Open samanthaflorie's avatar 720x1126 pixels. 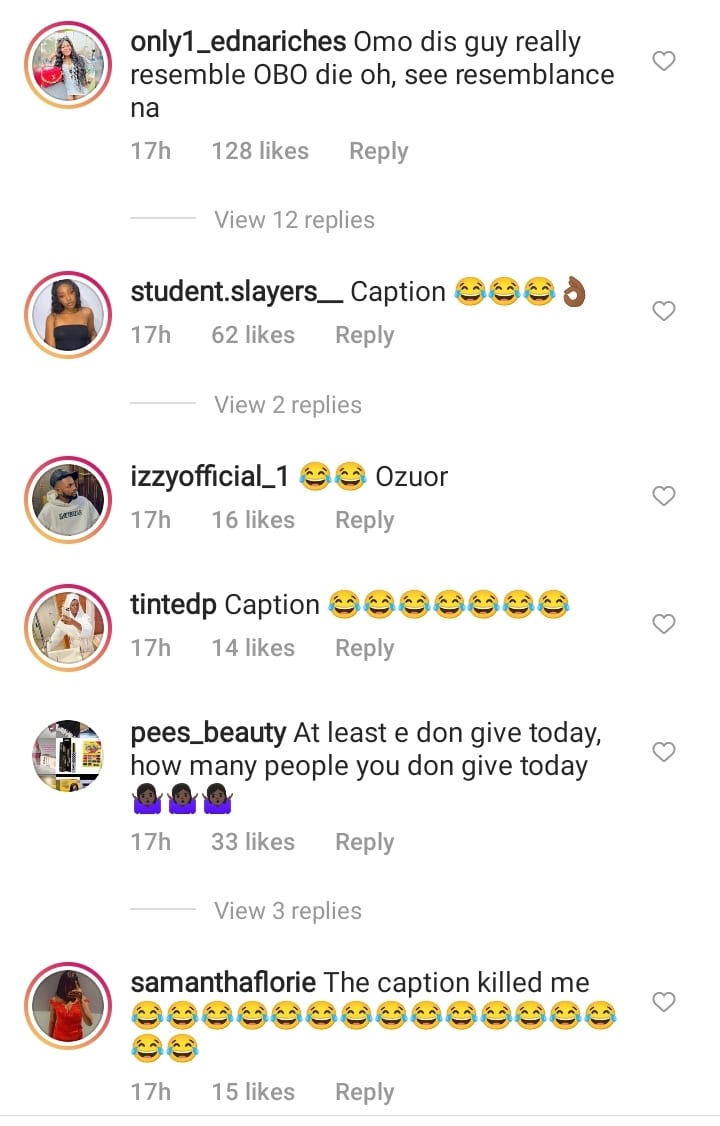point(68,1006)
